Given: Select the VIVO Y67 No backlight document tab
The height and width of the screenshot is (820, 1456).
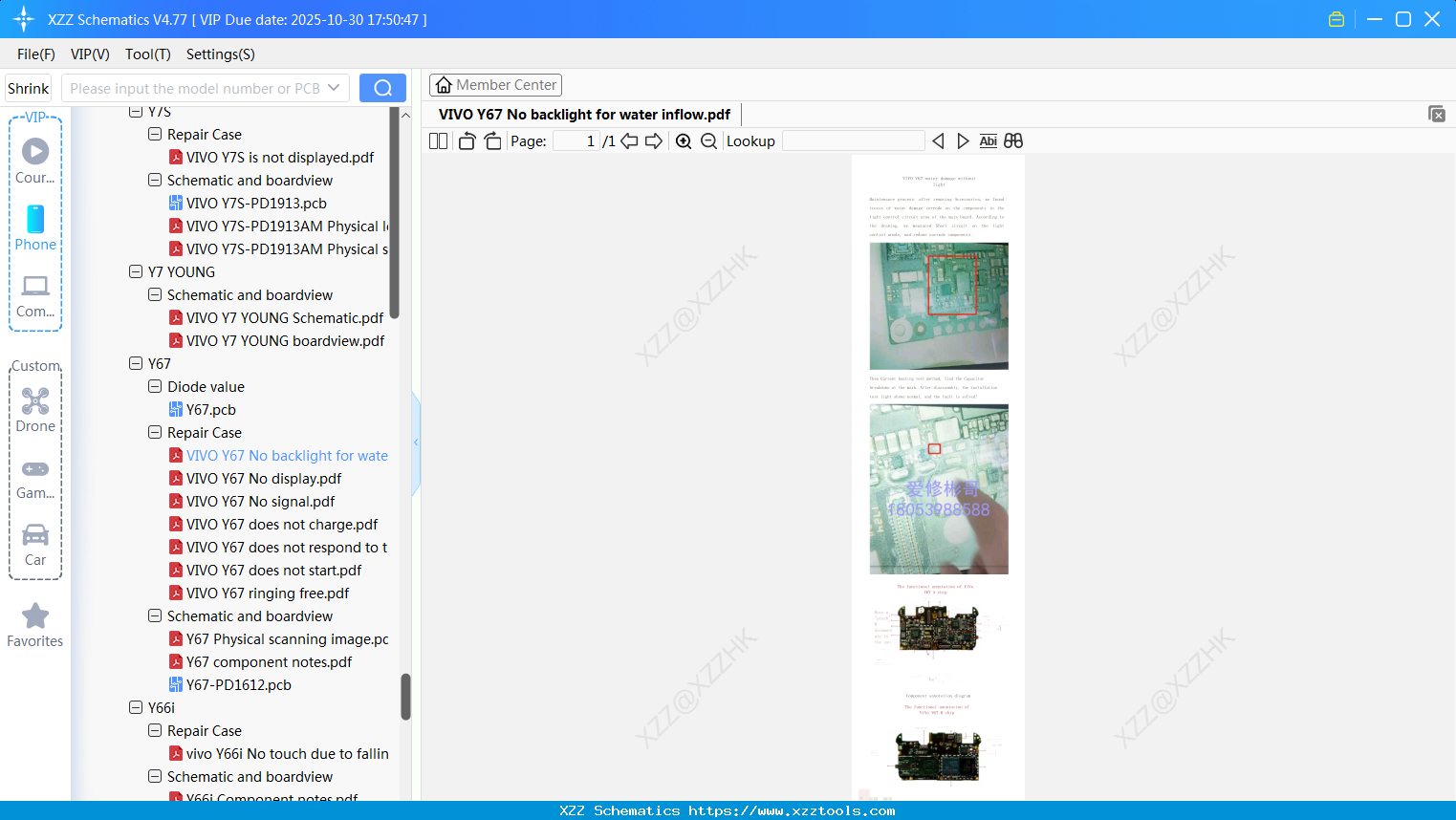Looking at the screenshot, I should click(584, 115).
